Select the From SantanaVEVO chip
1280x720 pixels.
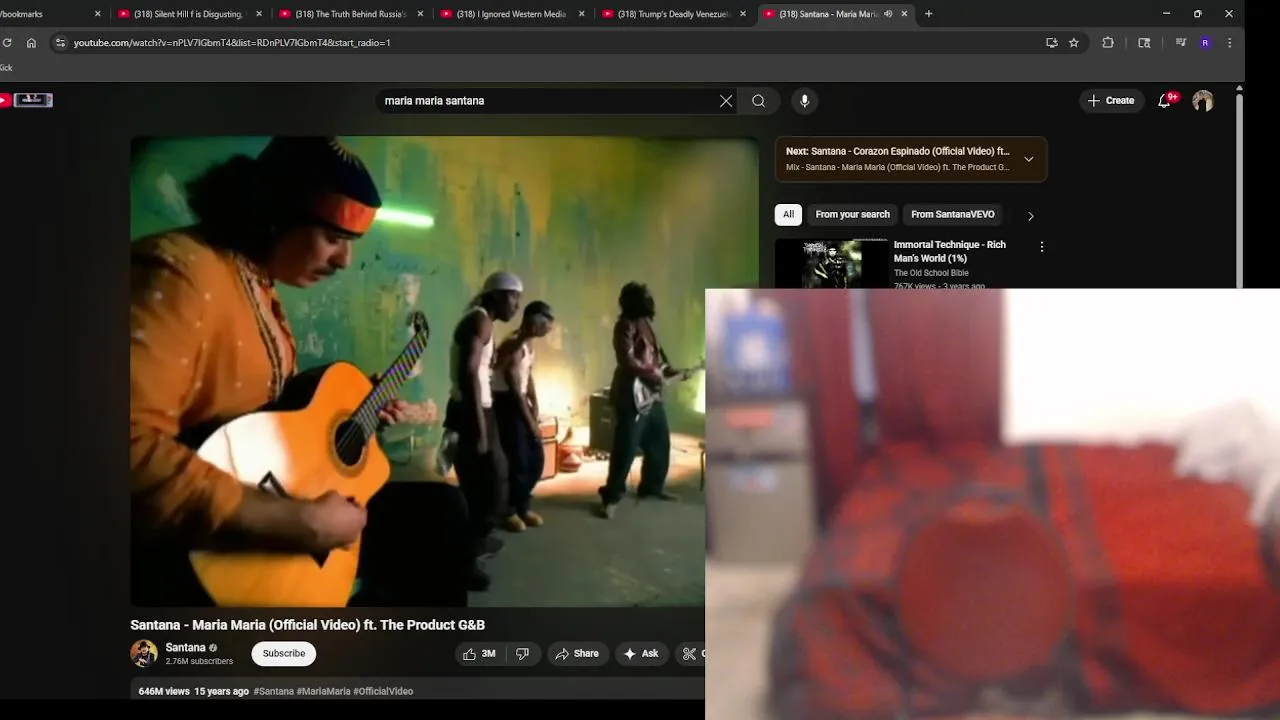coord(953,214)
